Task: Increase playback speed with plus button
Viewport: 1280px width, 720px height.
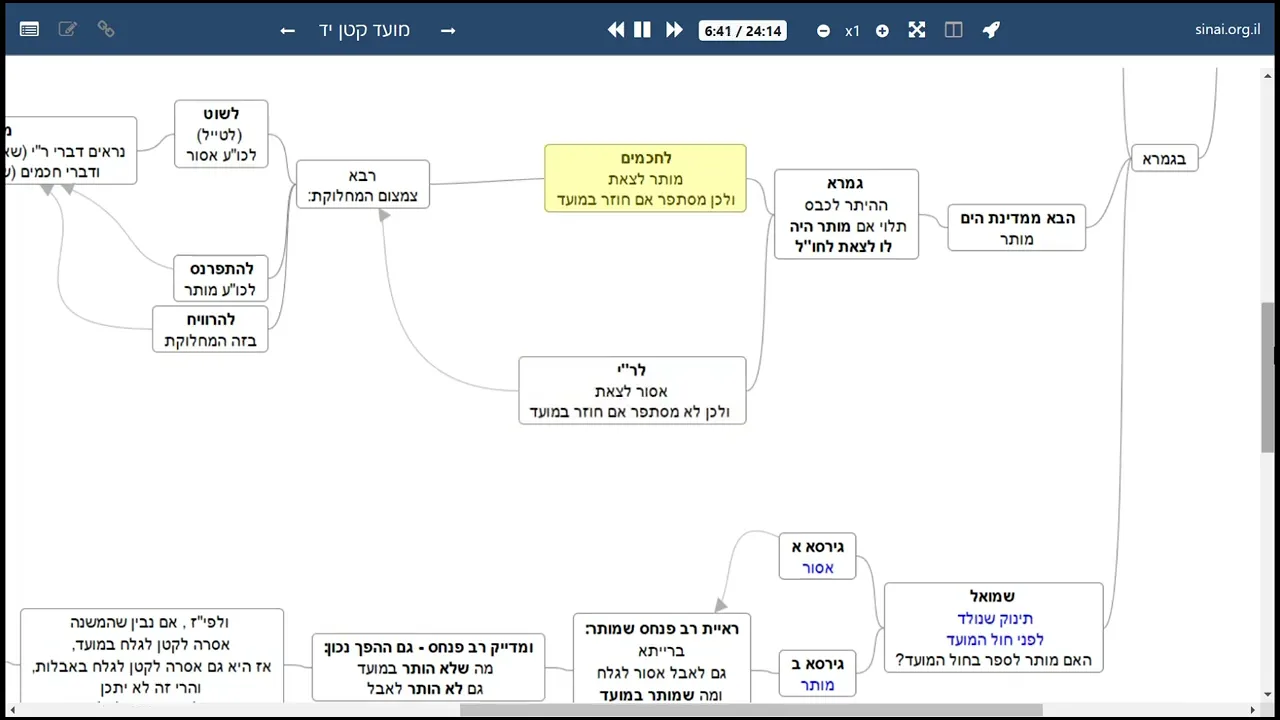Action: point(882,31)
